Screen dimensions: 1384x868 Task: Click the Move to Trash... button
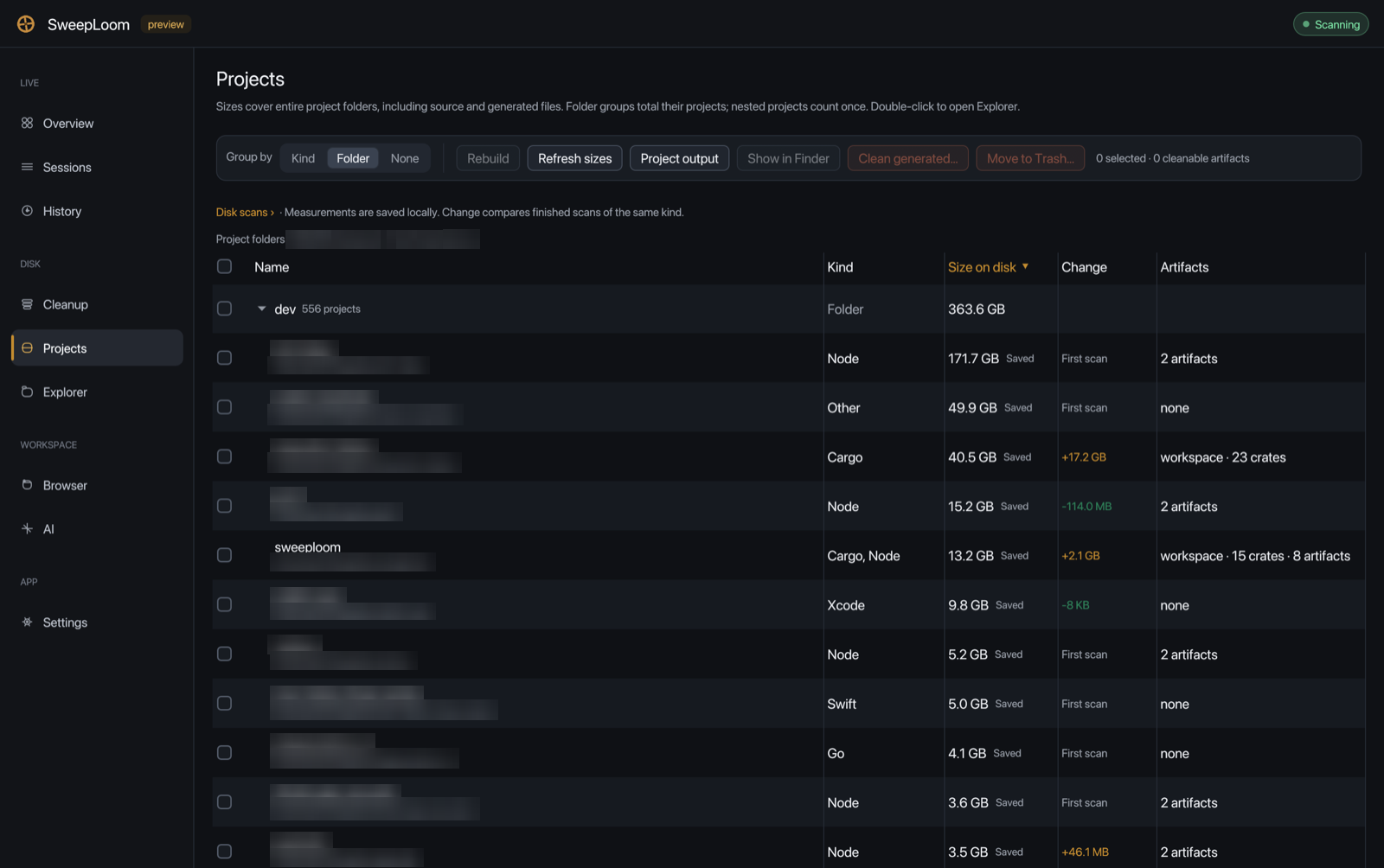(x=1030, y=158)
